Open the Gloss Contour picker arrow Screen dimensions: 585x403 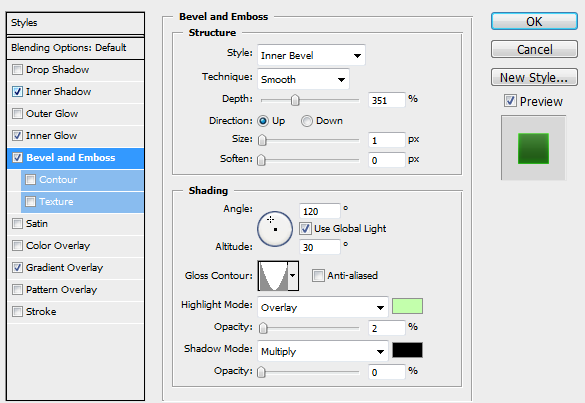pos(293,276)
